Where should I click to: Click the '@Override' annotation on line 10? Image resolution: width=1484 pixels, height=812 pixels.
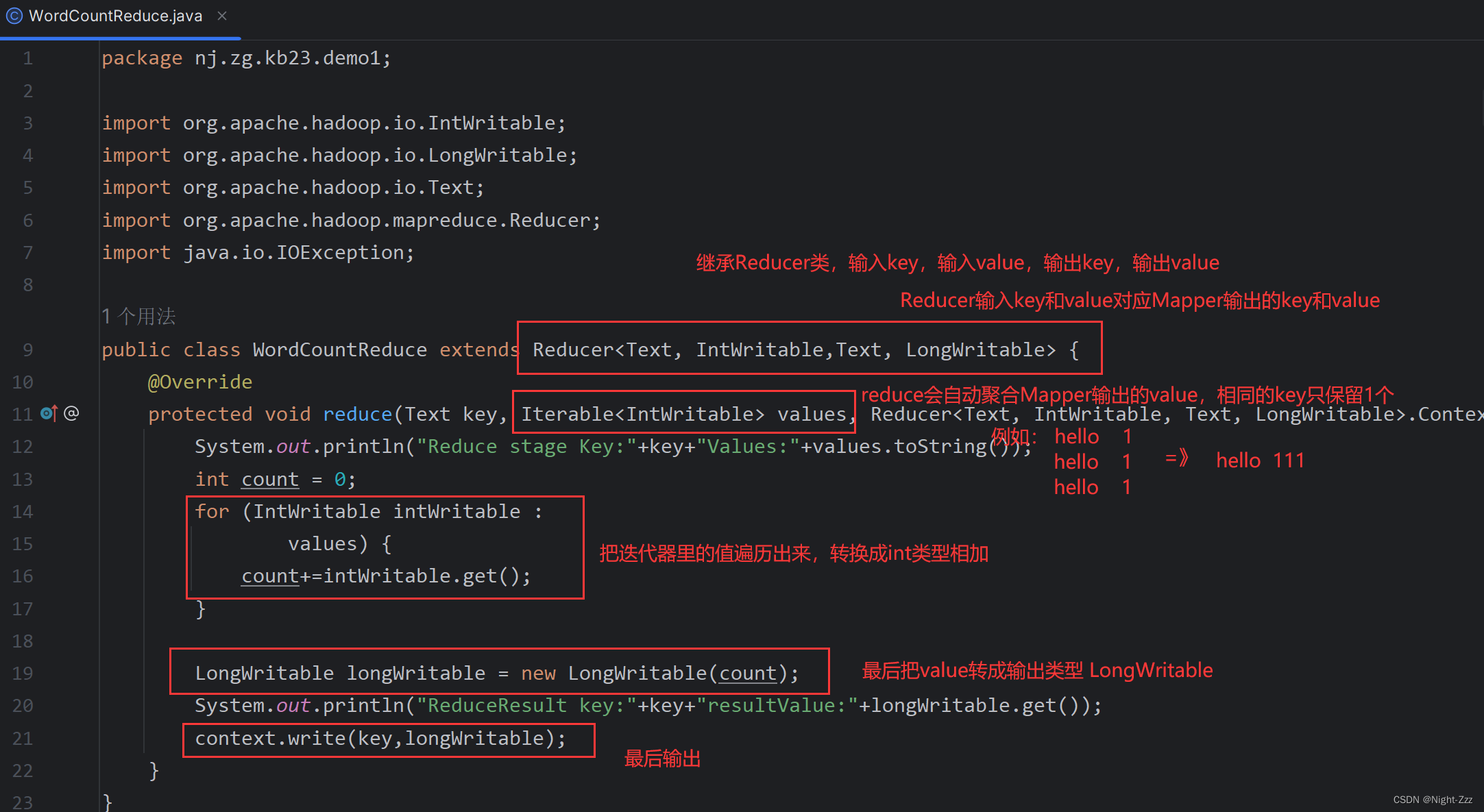[x=200, y=381]
